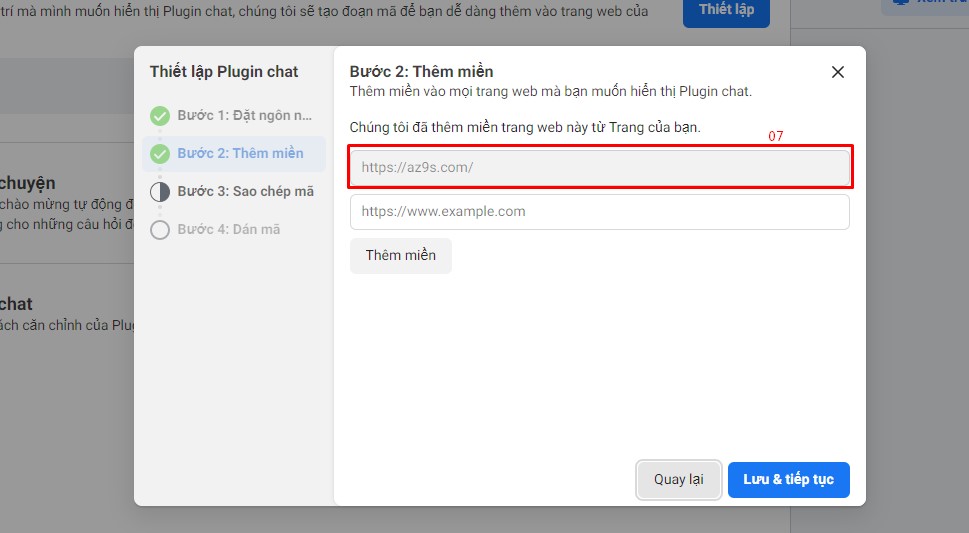969x533 pixels.
Task: Click the red 07 annotation label
Action: (775, 136)
